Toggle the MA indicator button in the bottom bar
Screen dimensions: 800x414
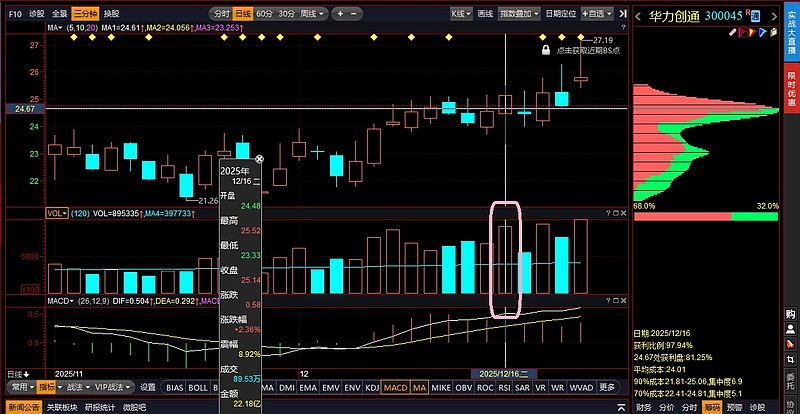[x=419, y=387]
